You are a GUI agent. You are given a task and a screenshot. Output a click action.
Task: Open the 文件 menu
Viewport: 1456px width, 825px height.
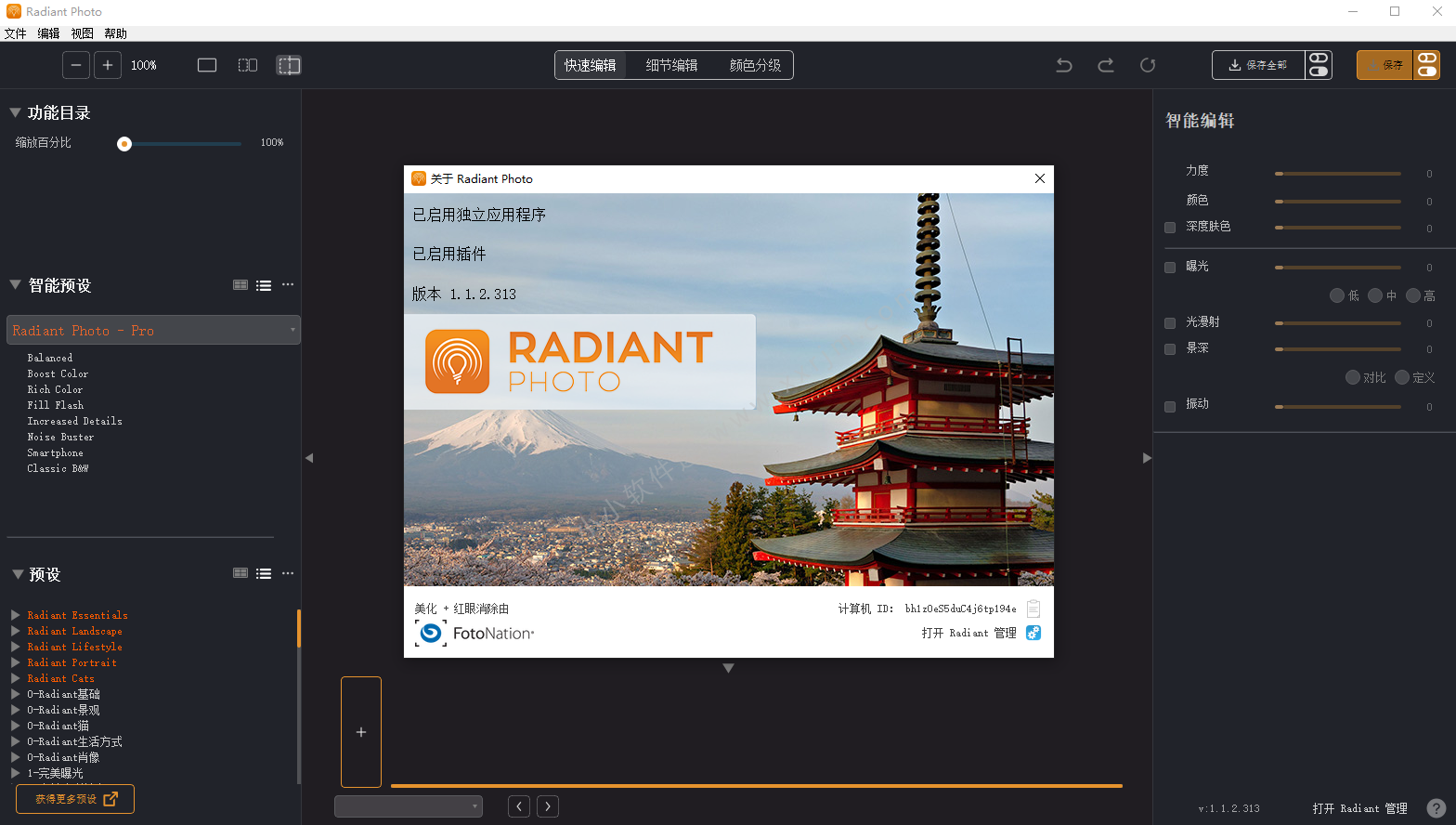[16, 33]
